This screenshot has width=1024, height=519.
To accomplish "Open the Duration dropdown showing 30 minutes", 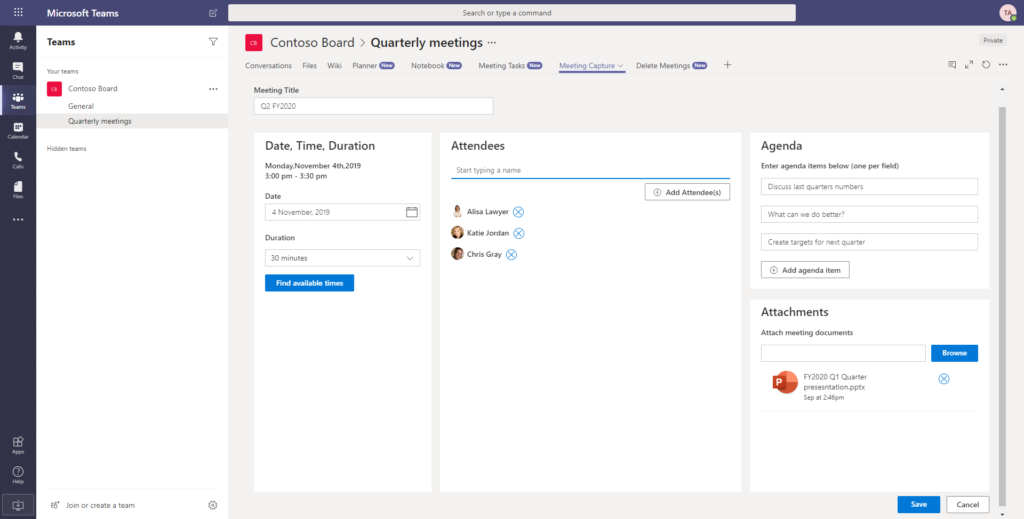I will point(342,258).
